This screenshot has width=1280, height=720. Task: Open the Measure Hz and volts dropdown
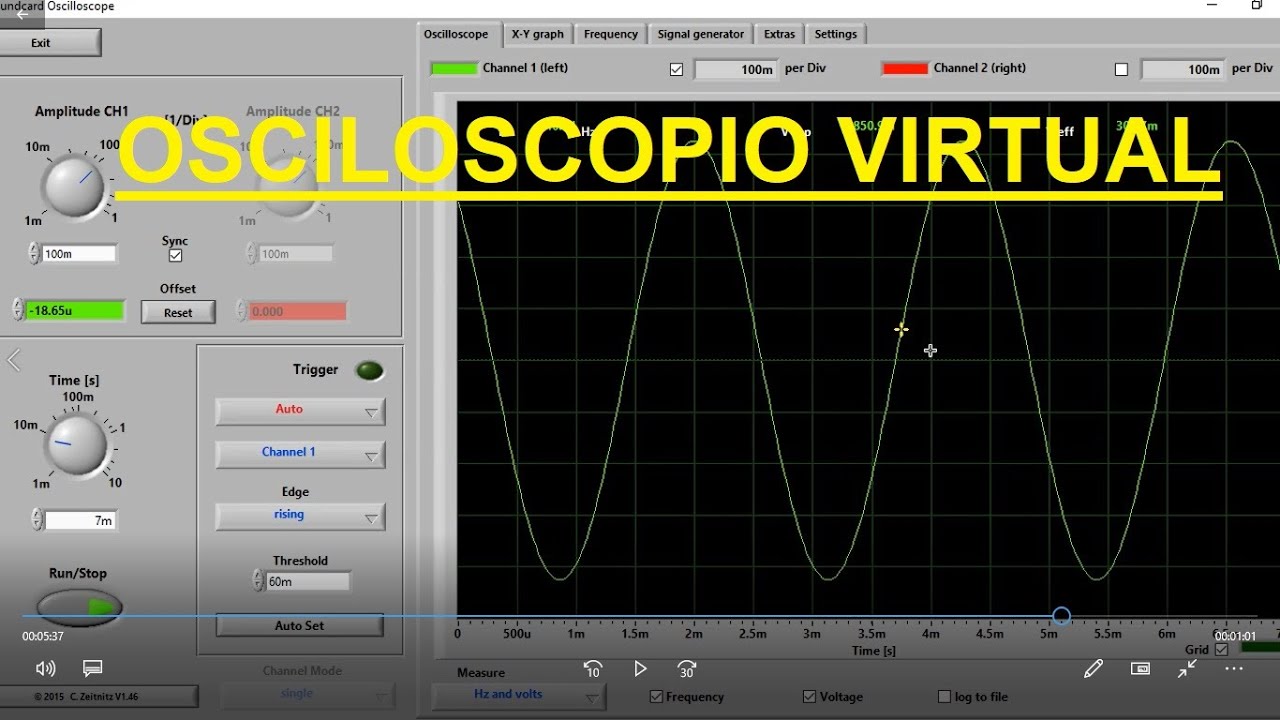518,695
